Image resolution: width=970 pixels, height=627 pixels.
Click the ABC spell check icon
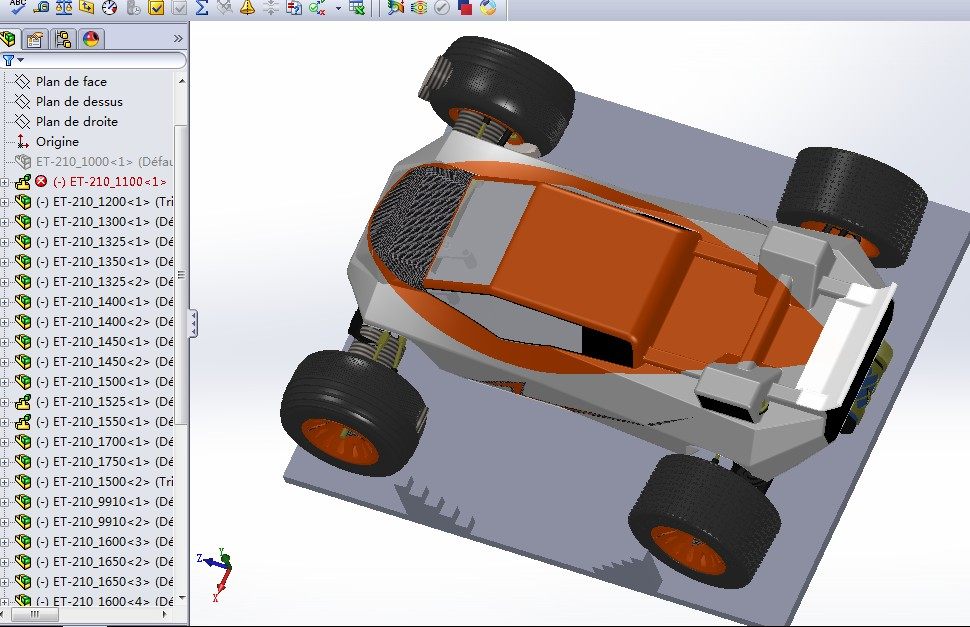pyautogui.click(x=17, y=8)
